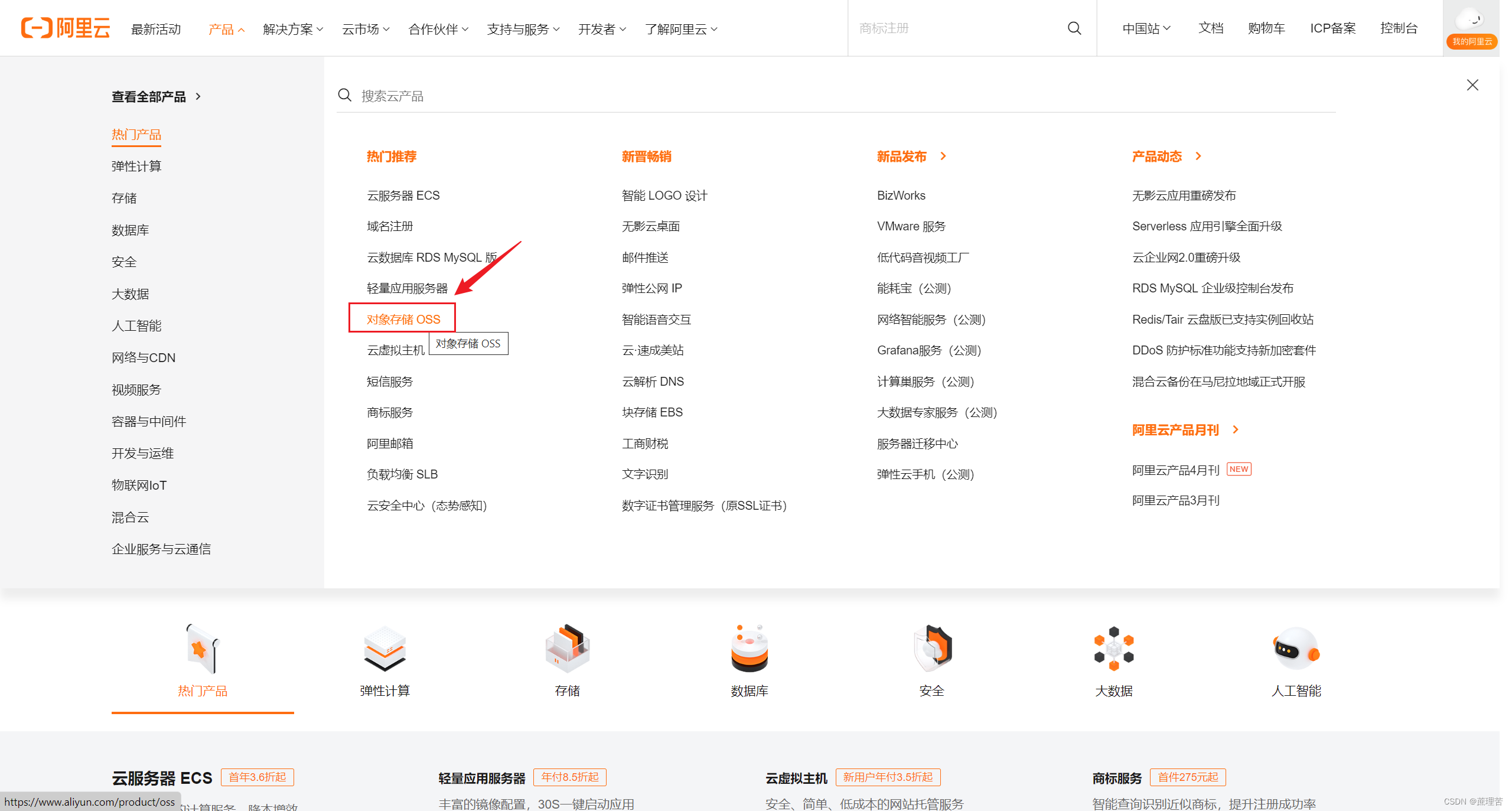Screen dimensions: 1512x811
Task: Open 负载均衡 SLB link
Action: 402,474
